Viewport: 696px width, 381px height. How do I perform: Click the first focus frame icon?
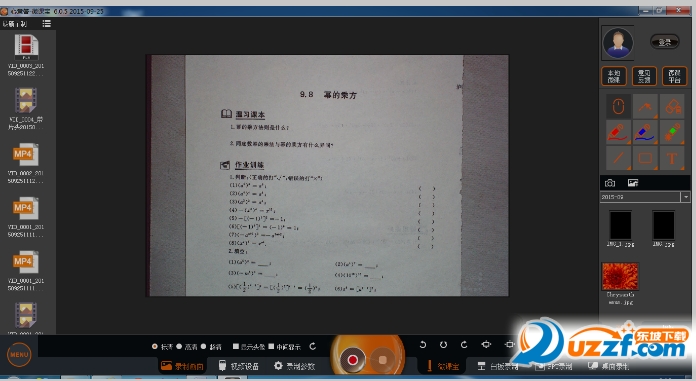[x=486, y=345]
